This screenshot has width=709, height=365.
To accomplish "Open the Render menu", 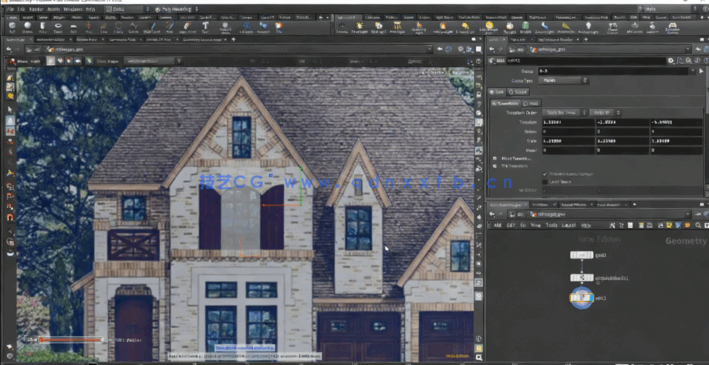I will [36, 9].
